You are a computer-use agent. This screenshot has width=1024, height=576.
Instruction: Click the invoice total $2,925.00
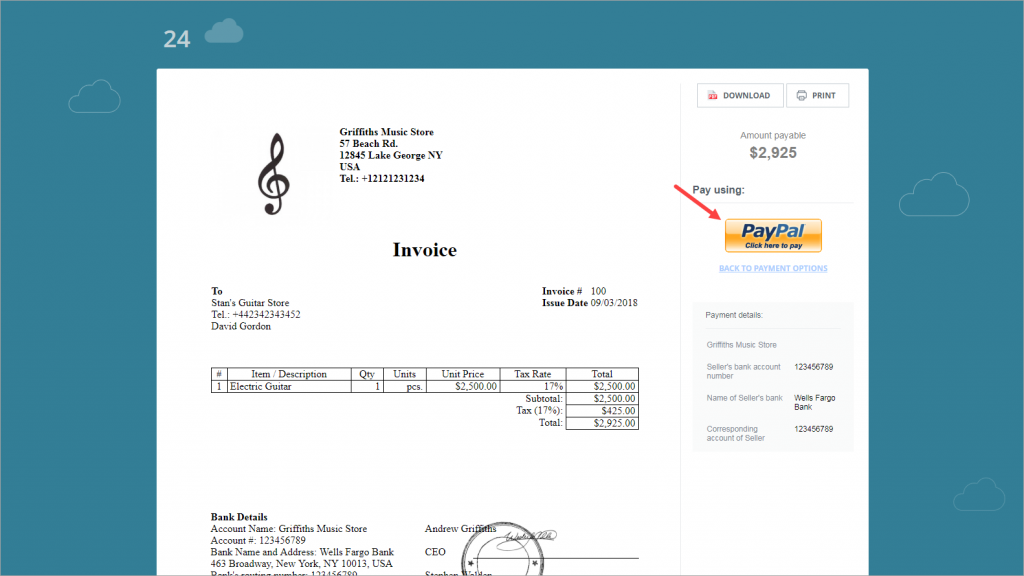pos(602,423)
